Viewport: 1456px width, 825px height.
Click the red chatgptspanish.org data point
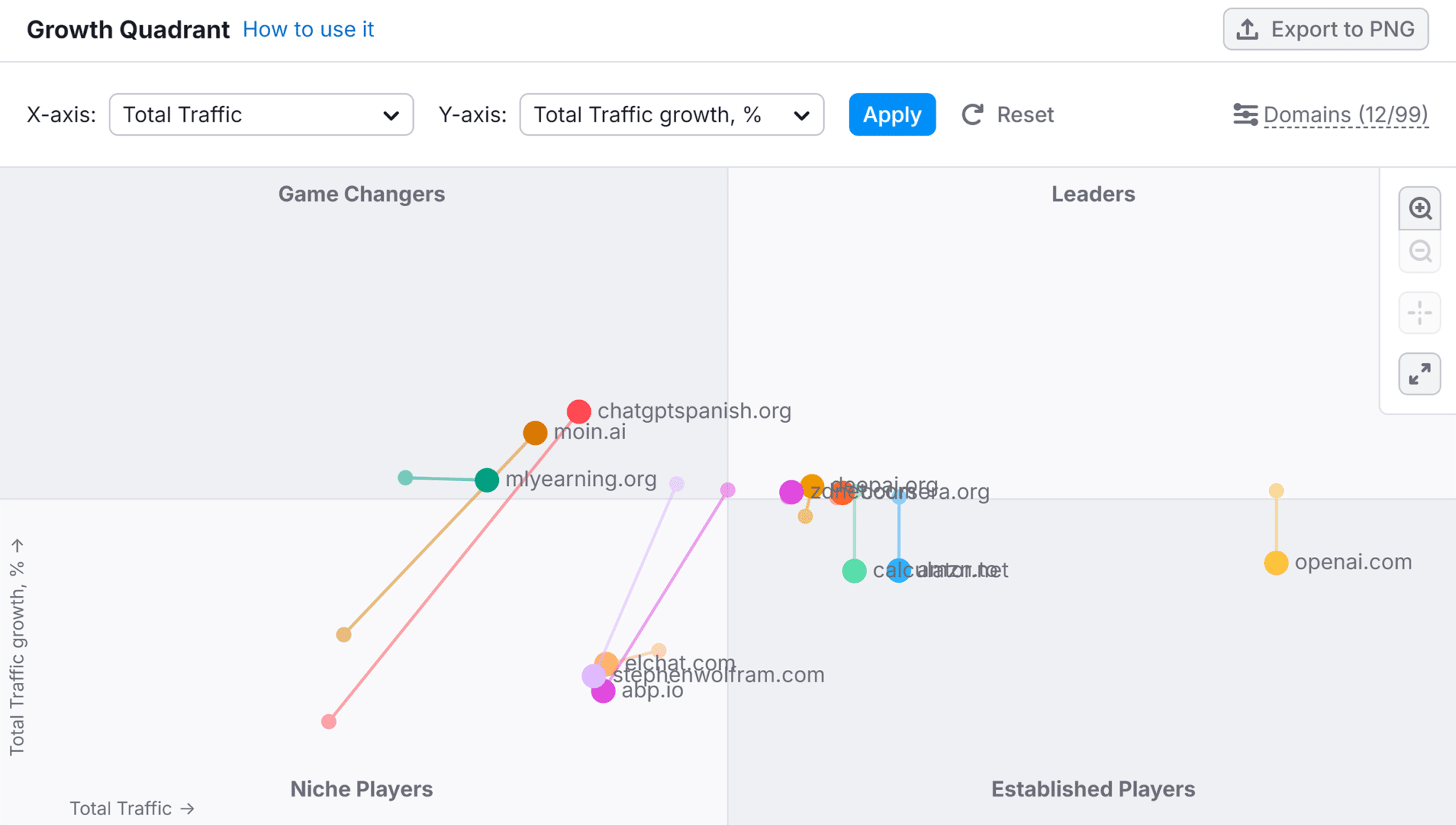pos(579,411)
